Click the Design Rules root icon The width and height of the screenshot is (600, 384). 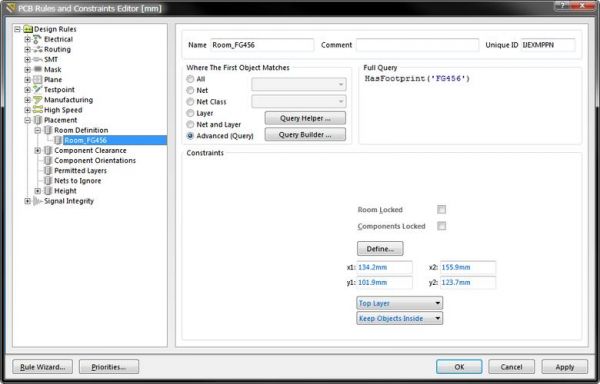tap(28, 29)
